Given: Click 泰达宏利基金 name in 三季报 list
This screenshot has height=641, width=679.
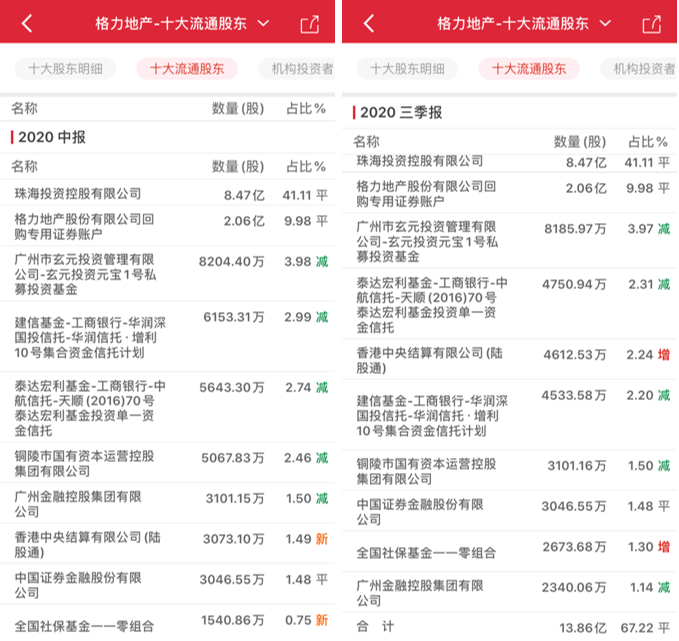Looking at the screenshot, I should 432,305.
